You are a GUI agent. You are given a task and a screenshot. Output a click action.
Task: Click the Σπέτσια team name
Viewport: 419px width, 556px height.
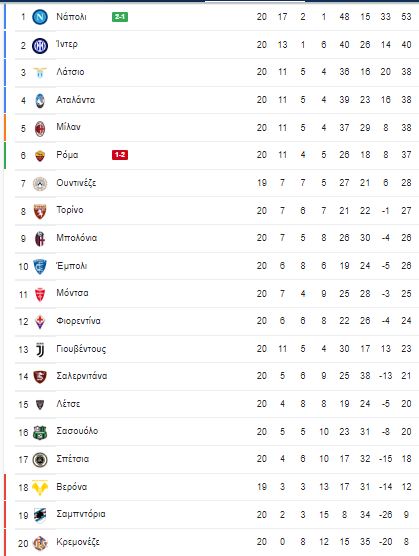[73, 459]
